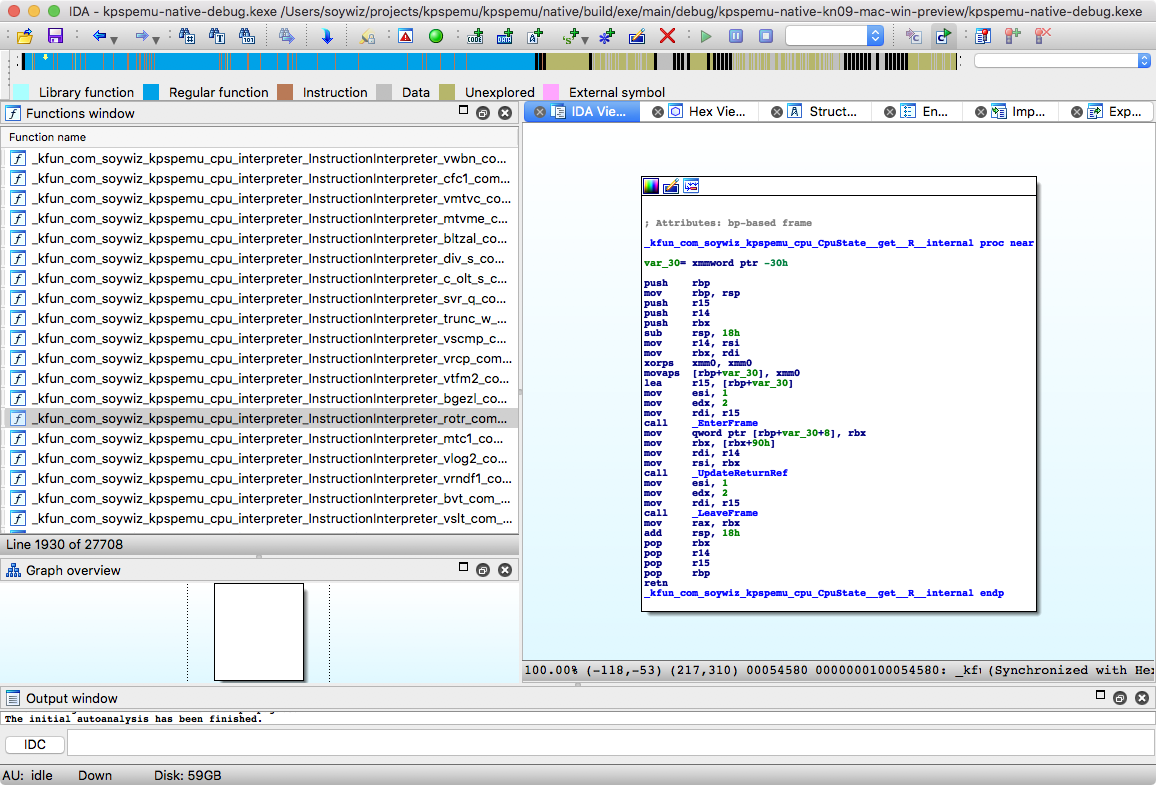Viewport: 1156px width, 785px height.
Task: Open the dropdown right of navigation band
Action: (x=1144, y=61)
